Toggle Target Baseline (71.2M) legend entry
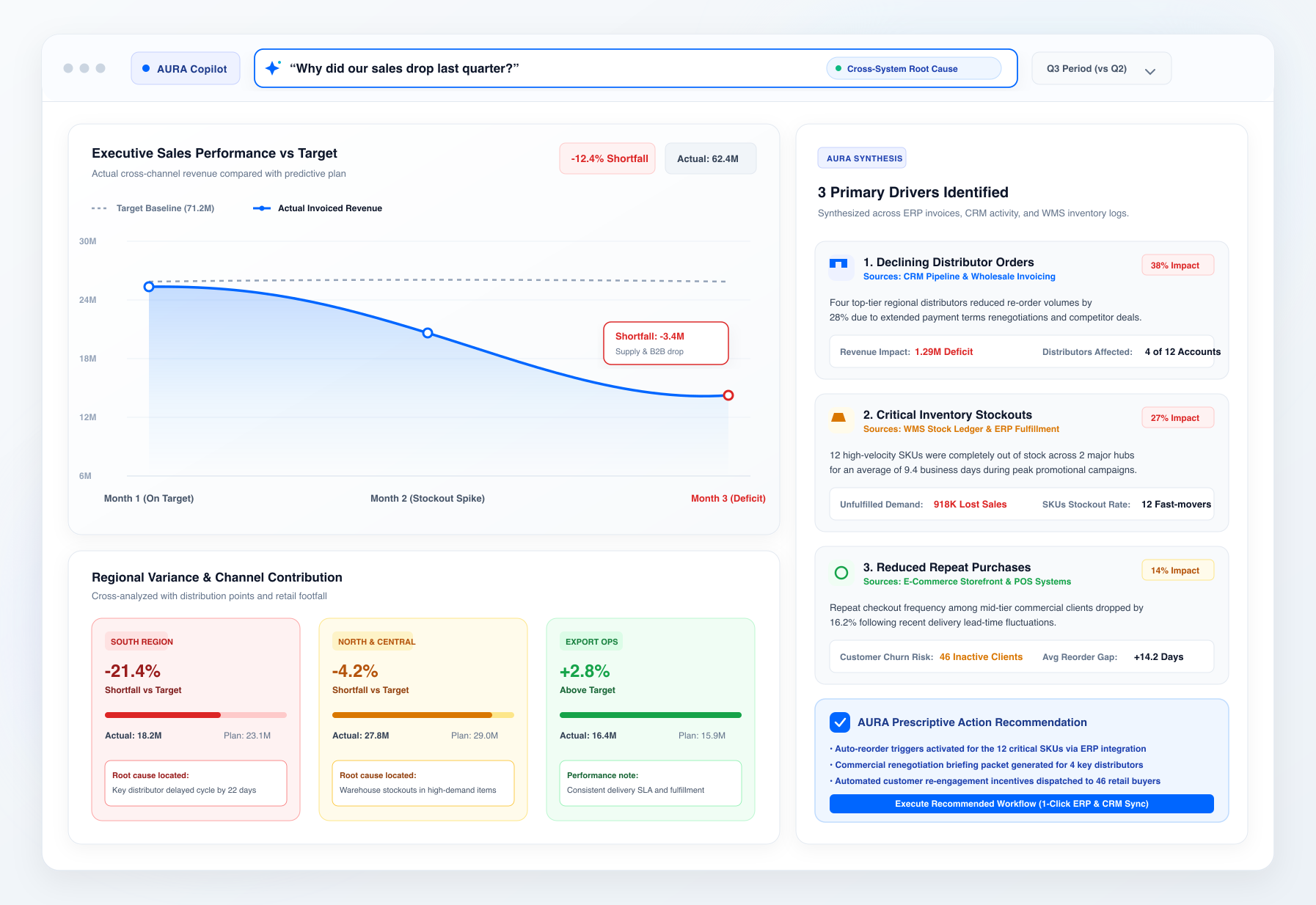 pyautogui.click(x=153, y=208)
